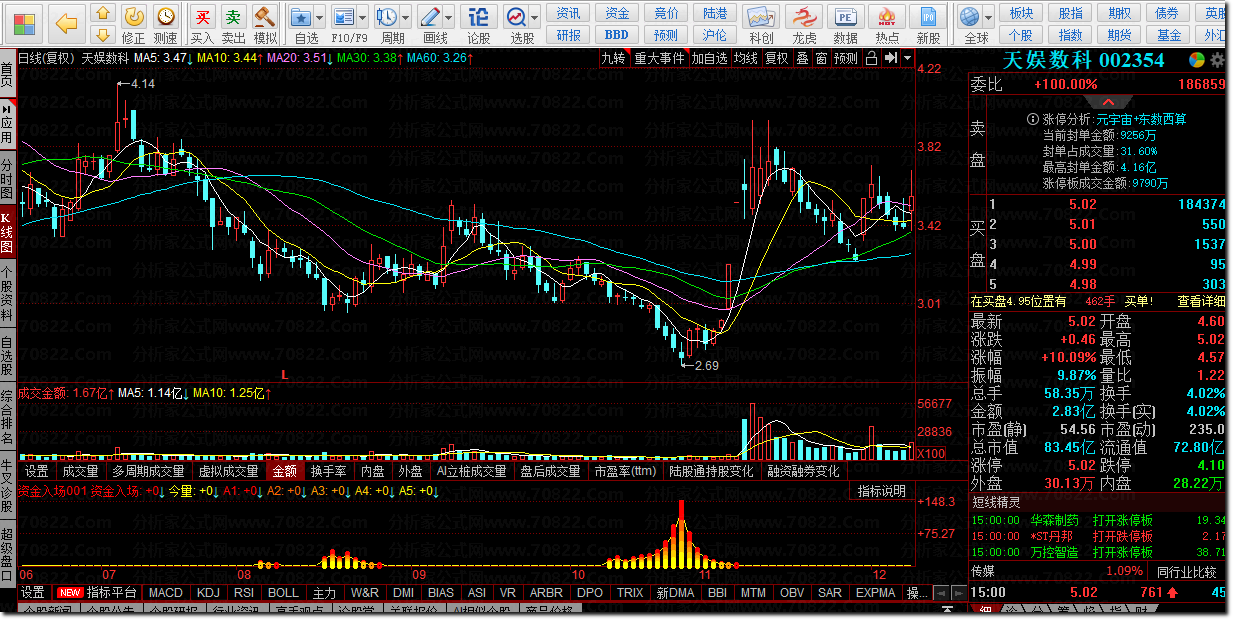
Task: Toggle the 均线 moving averages display
Action: [x=745, y=58]
